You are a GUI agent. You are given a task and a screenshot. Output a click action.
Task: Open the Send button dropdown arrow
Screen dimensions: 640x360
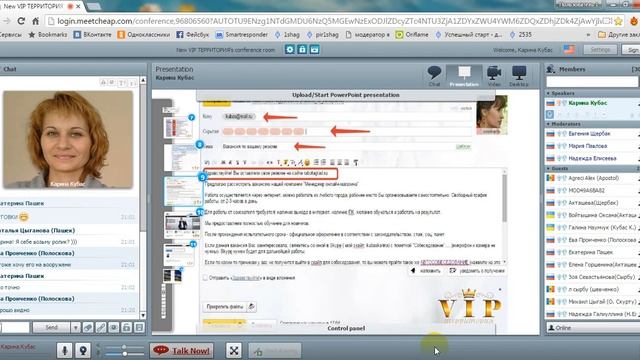click(x=75, y=327)
